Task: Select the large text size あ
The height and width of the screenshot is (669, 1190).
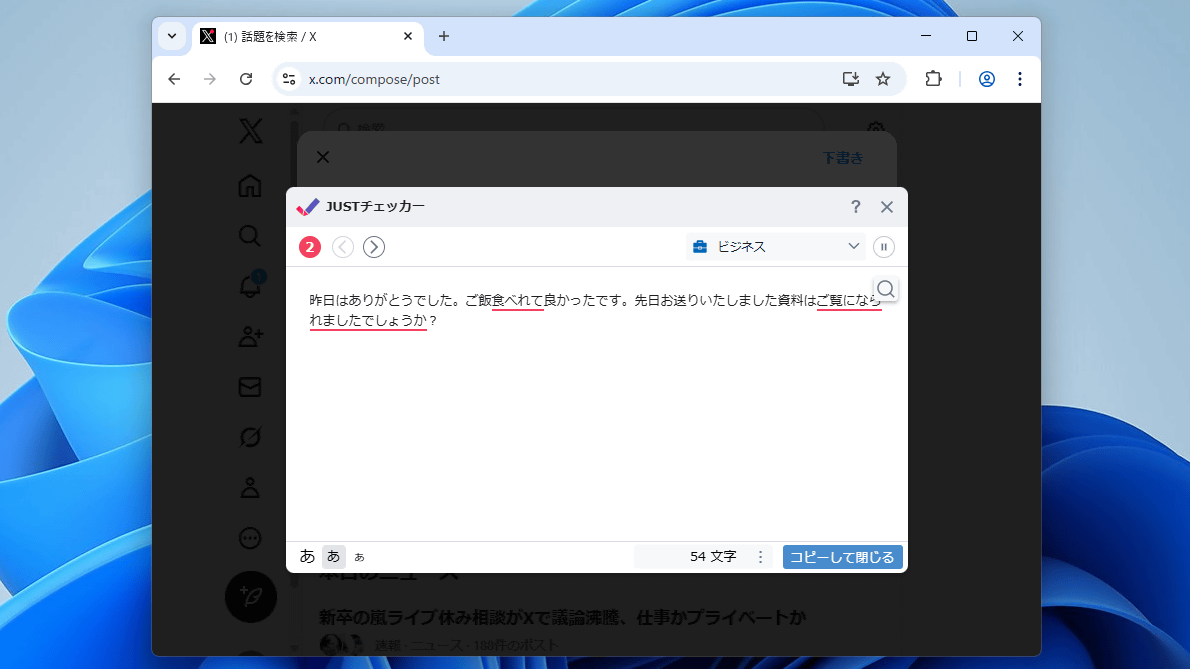Action: point(307,556)
